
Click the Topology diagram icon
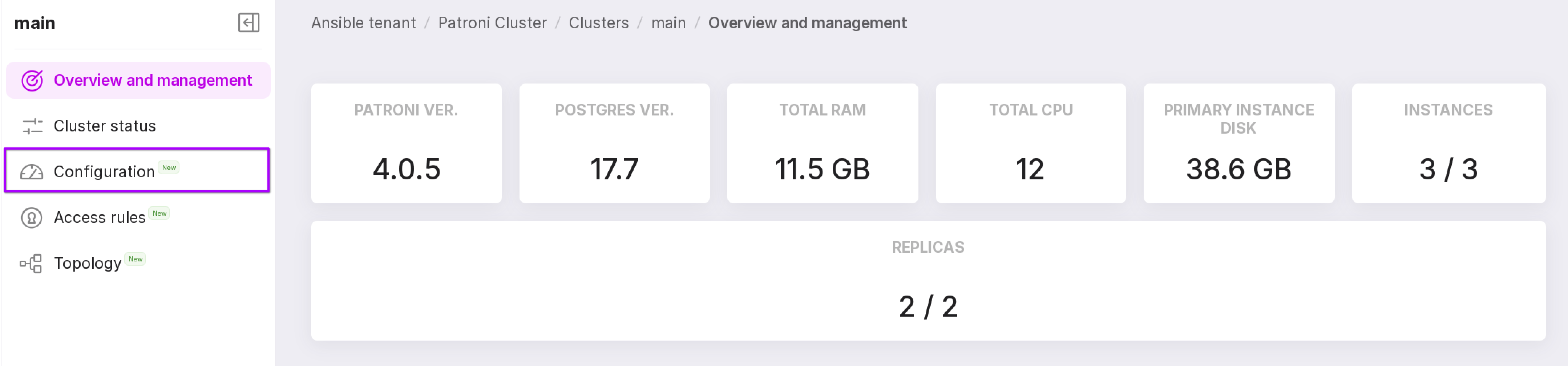coord(31,263)
